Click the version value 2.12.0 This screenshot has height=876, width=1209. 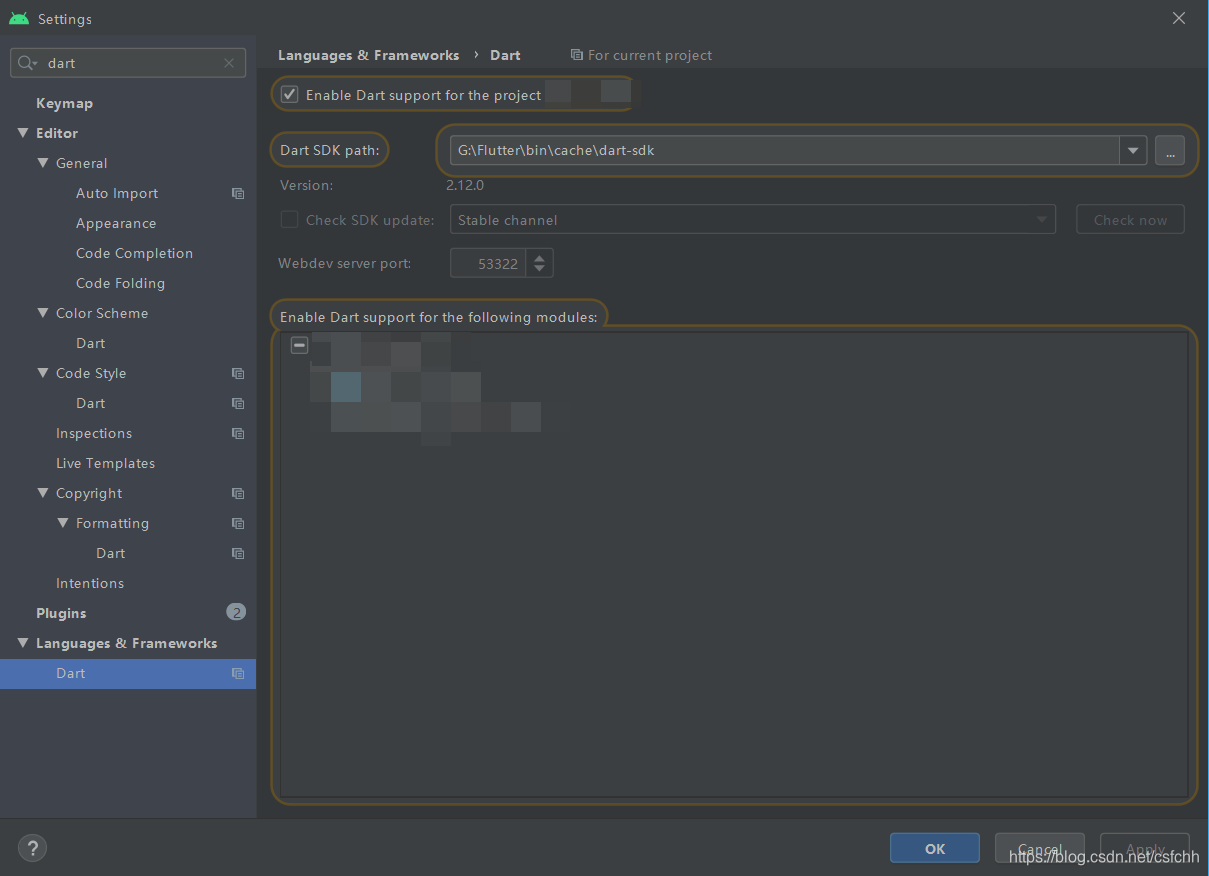point(465,185)
